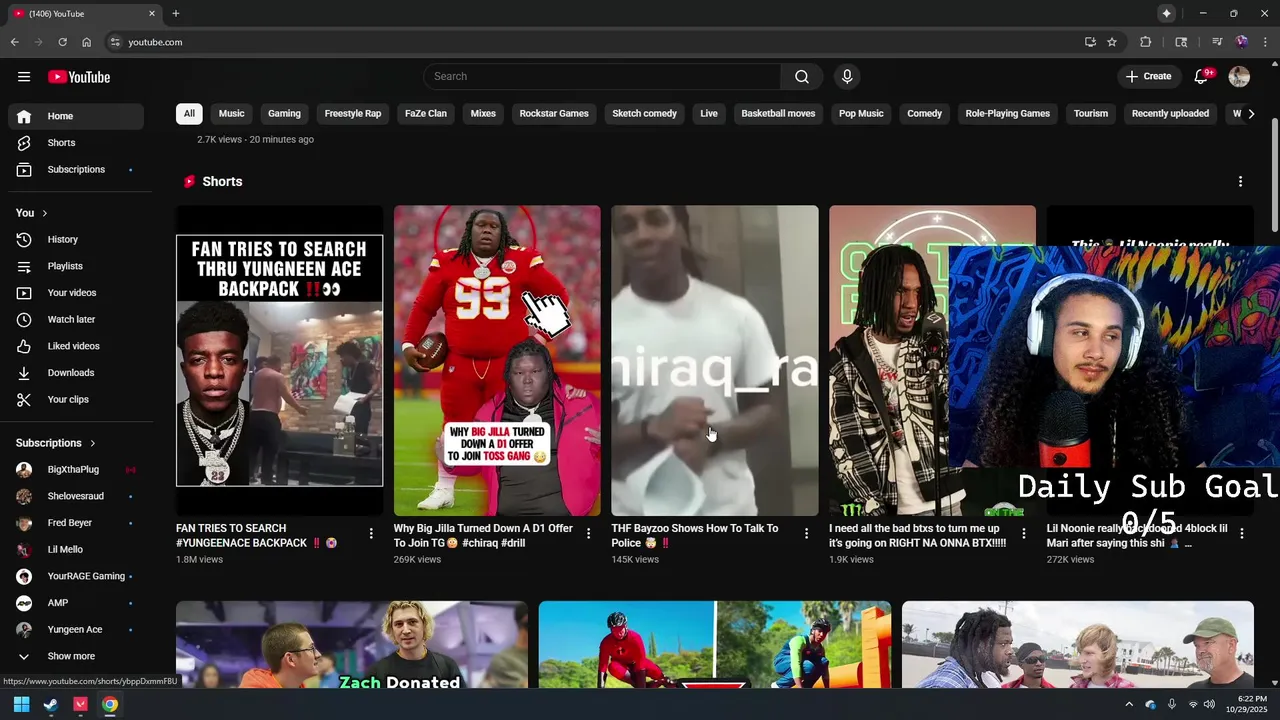Select the All filter chip
Screen dimensions: 1280x720
click(x=189, y=114)
